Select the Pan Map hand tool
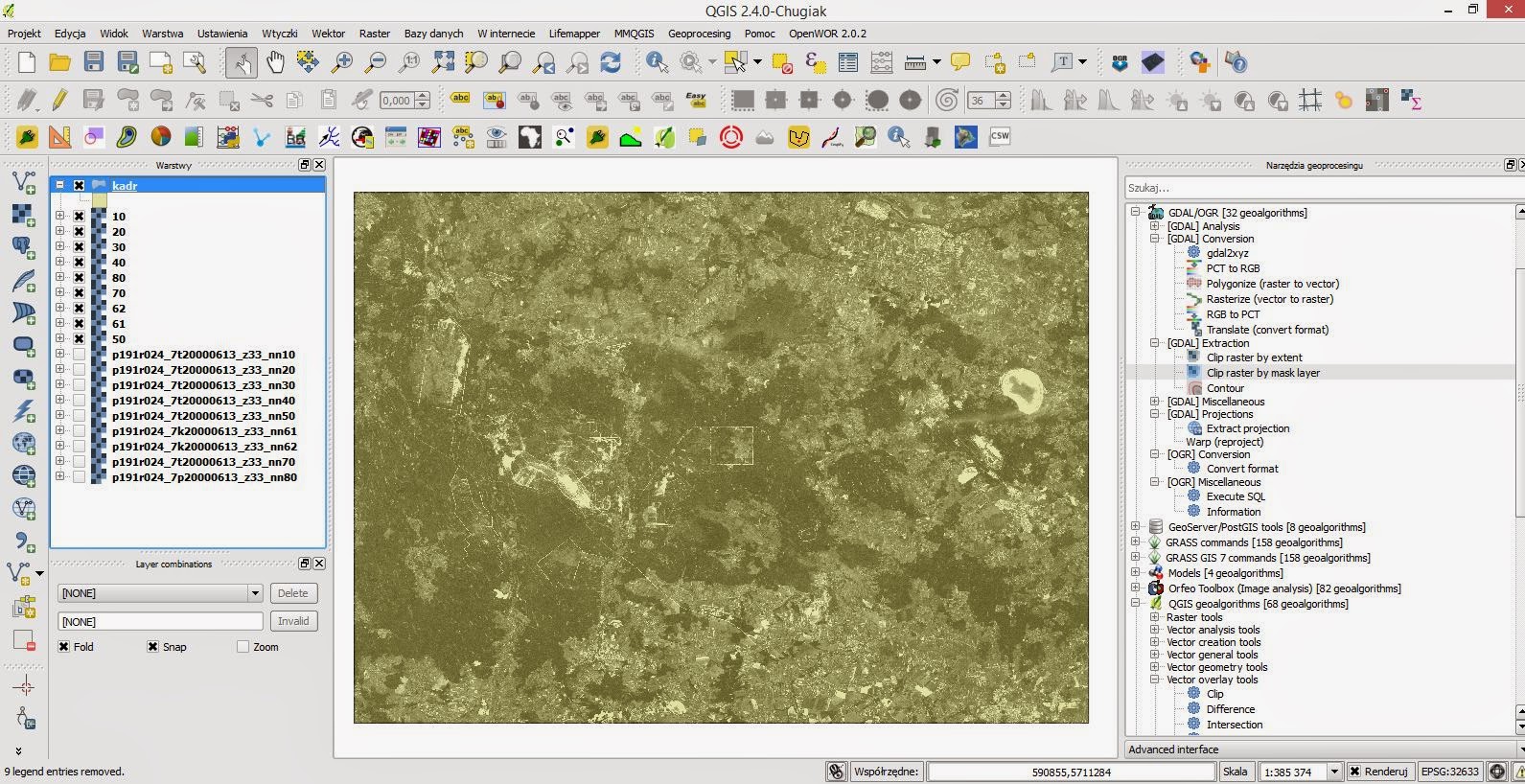The height and width of the screenshot is (784, 1525). click(x=275, y=63)
